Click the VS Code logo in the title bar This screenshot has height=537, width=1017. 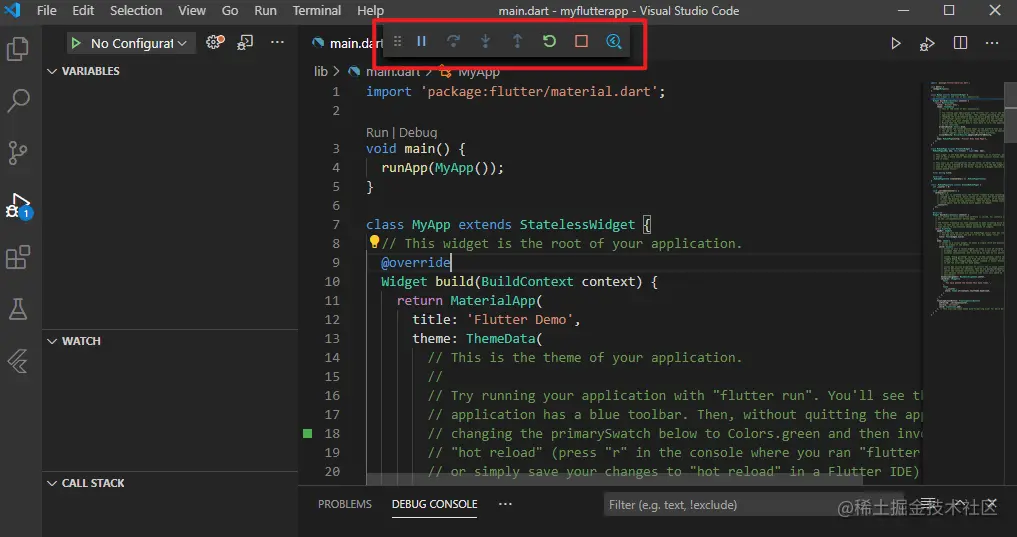(12, 10)
